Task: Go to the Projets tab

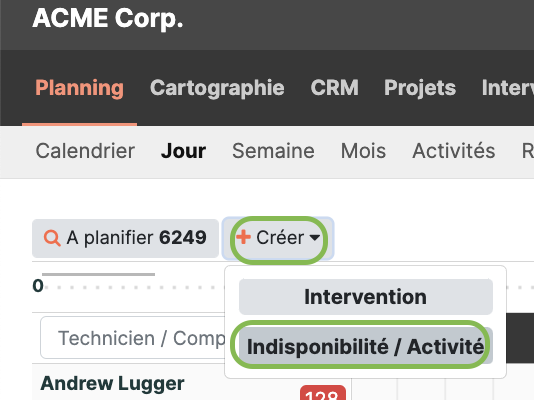Action: click(420, 88)
